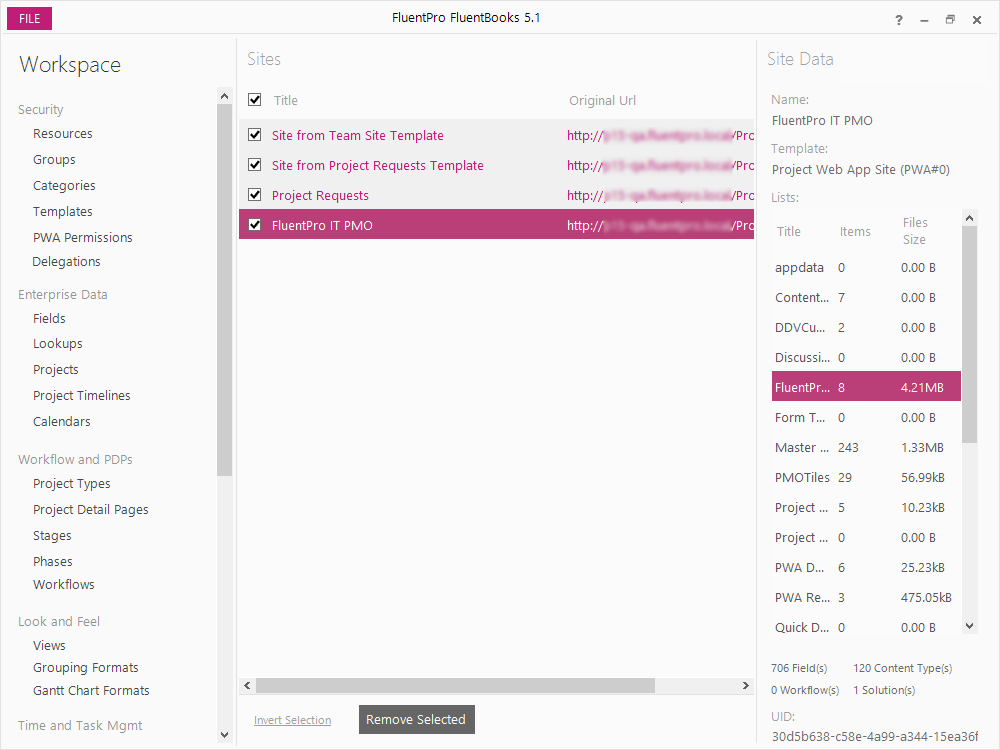Open Templates in Workspace sidebar
Image resolution: width=1000 pixels, height=750 pixels.
tap(62, 211)
